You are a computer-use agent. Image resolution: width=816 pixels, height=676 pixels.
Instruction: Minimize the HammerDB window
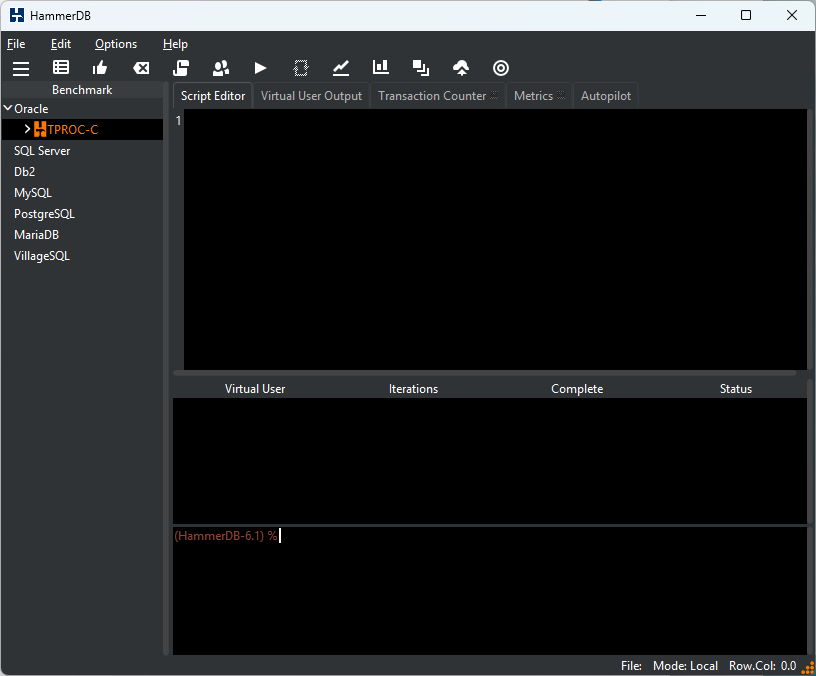coord(701,15)
